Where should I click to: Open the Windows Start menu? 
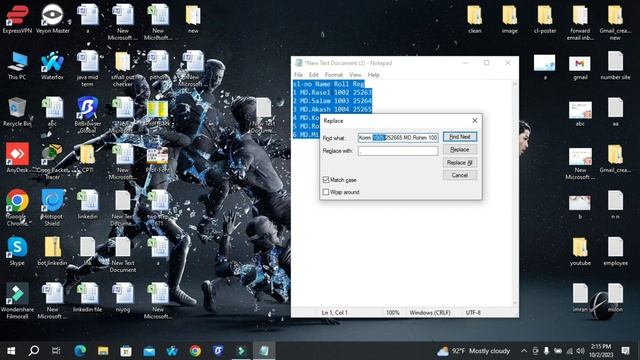pos(11,351)
